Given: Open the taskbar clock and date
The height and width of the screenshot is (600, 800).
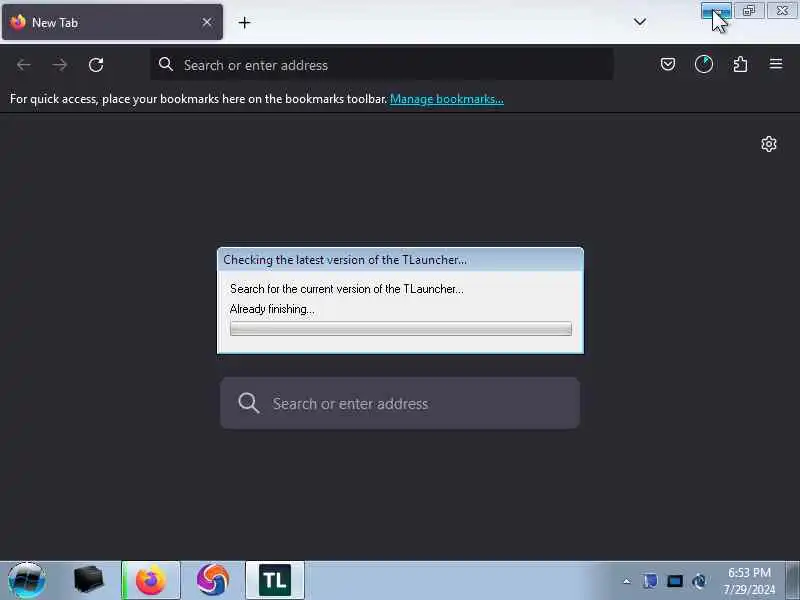Looking at the screenshot, I should tap(749, 581).
